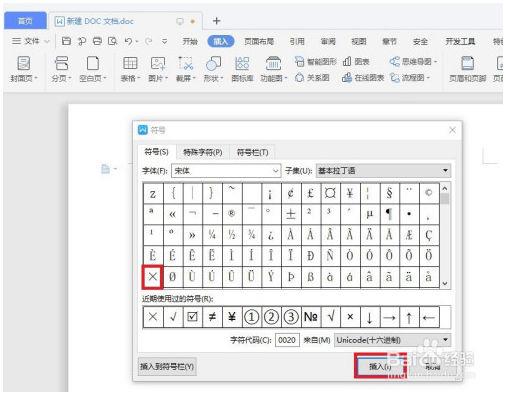Select the © copyright symbol in grid
The width and height of the screenshot is (506, 395).
coord(429,193)
